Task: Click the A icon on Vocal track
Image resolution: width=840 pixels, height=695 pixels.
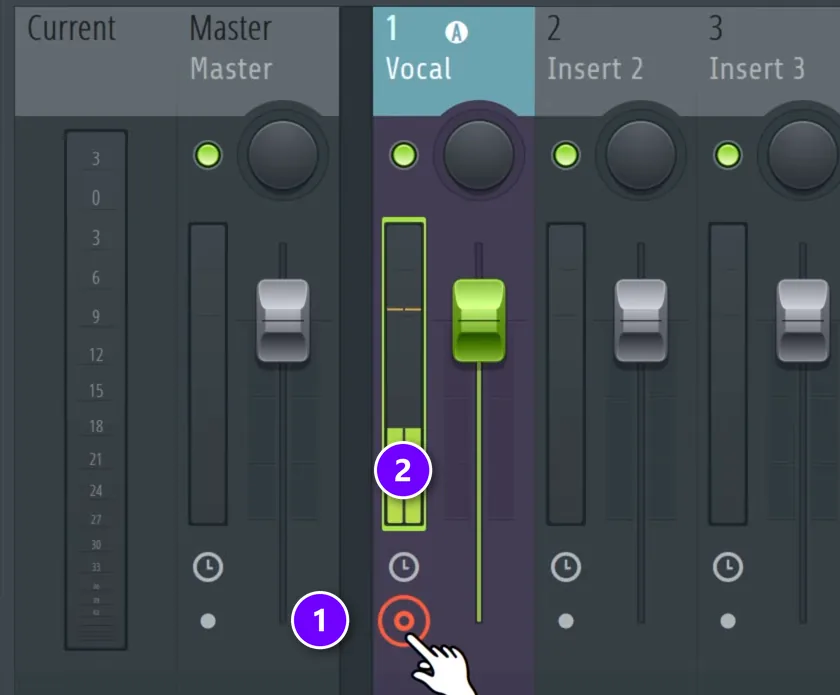Action: [x=456, y=33]
